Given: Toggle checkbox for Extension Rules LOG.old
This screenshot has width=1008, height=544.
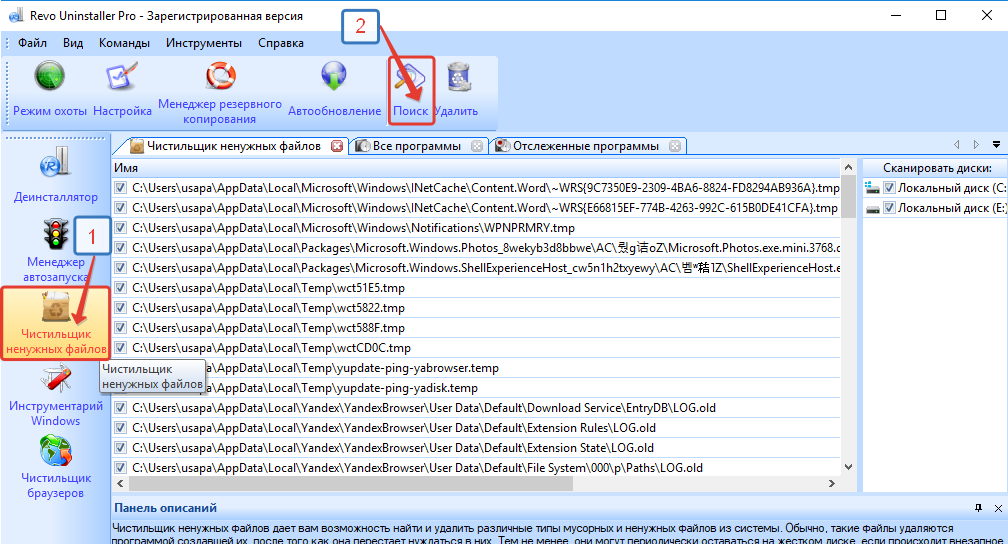Looking at the screenshot, I should (120, 428).
